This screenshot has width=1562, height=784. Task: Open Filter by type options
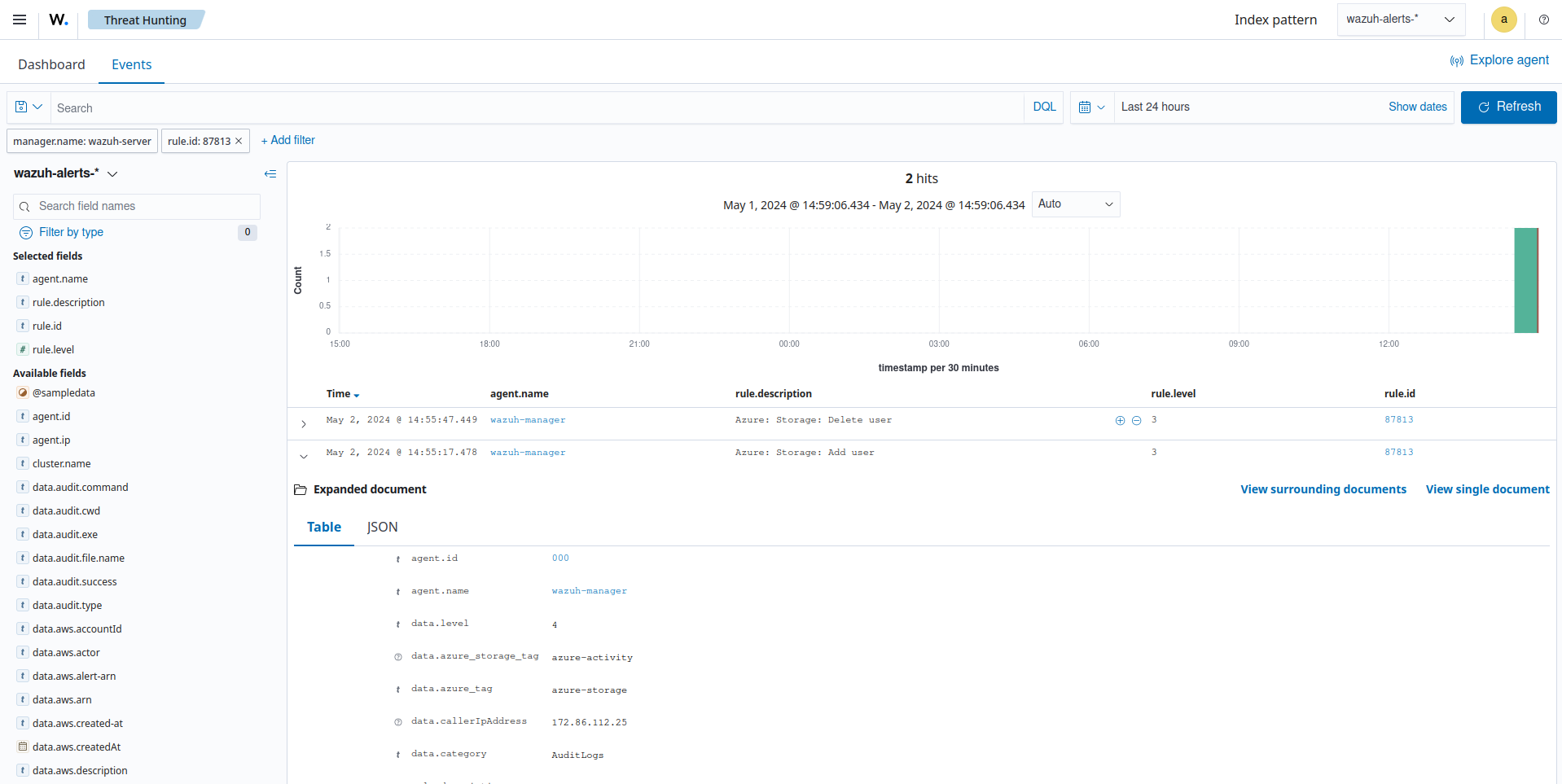(71, 232)
